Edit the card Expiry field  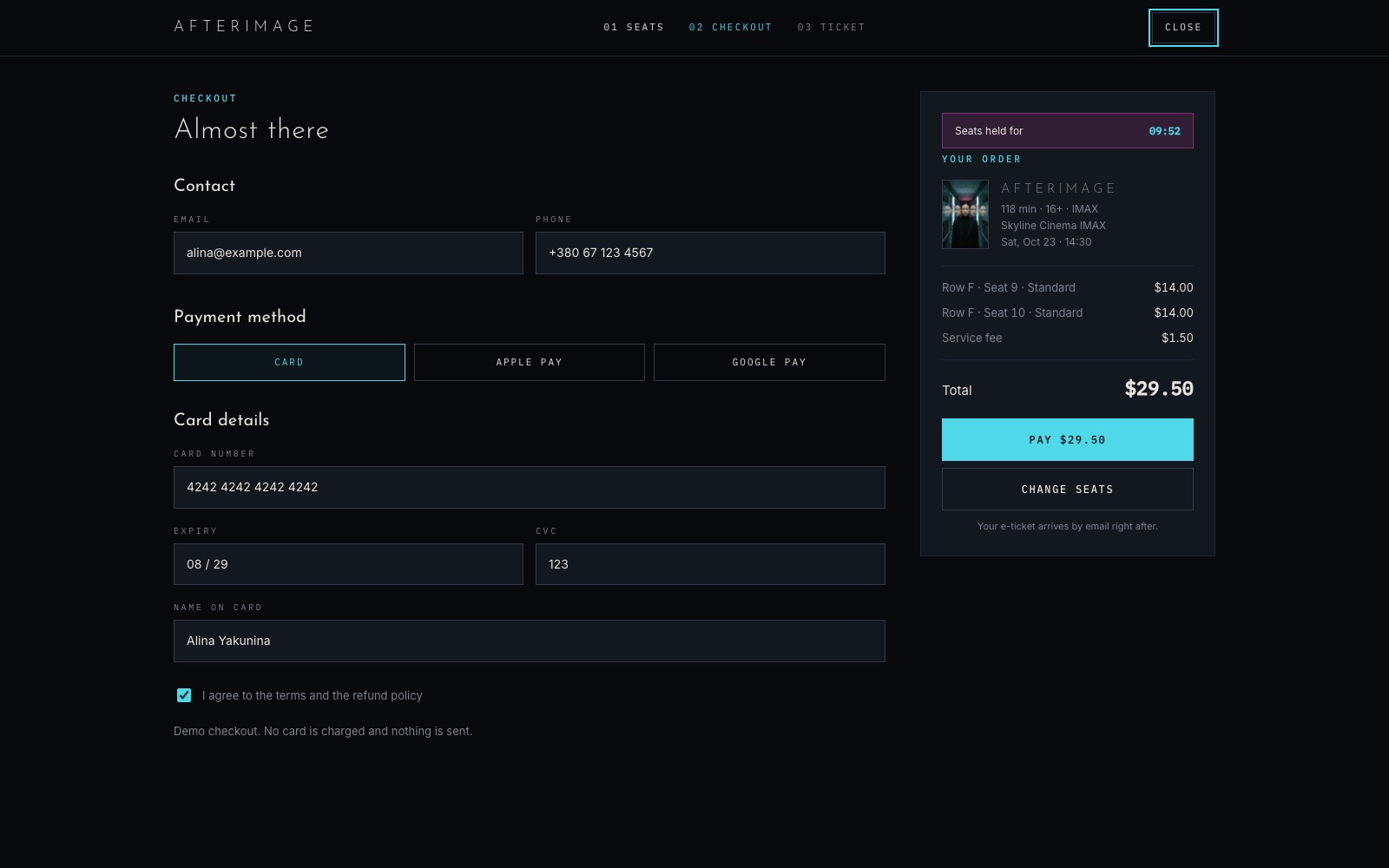(348, 564)
